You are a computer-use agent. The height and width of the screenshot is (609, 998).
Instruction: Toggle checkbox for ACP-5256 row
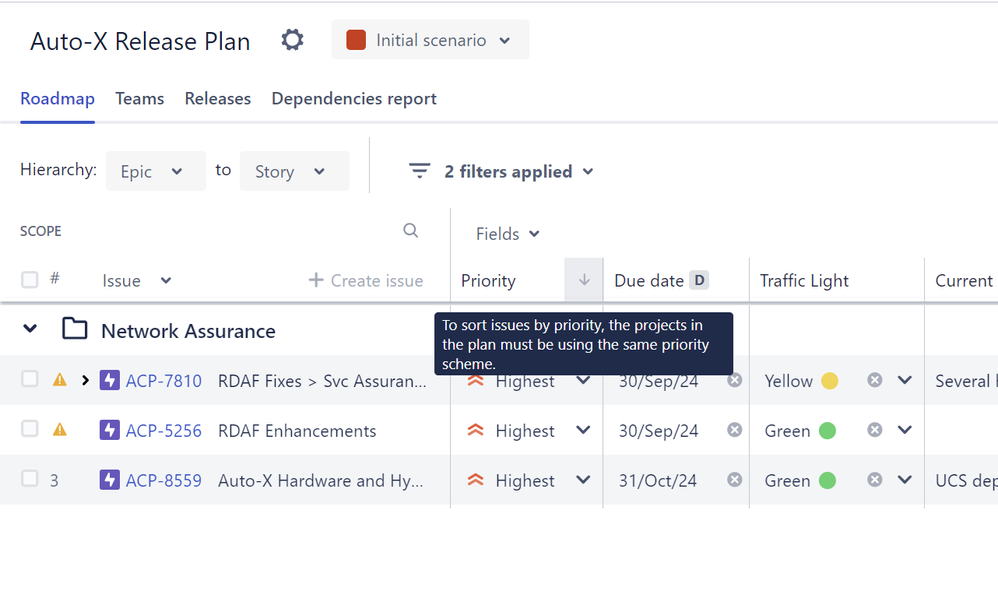coord(29,428)
